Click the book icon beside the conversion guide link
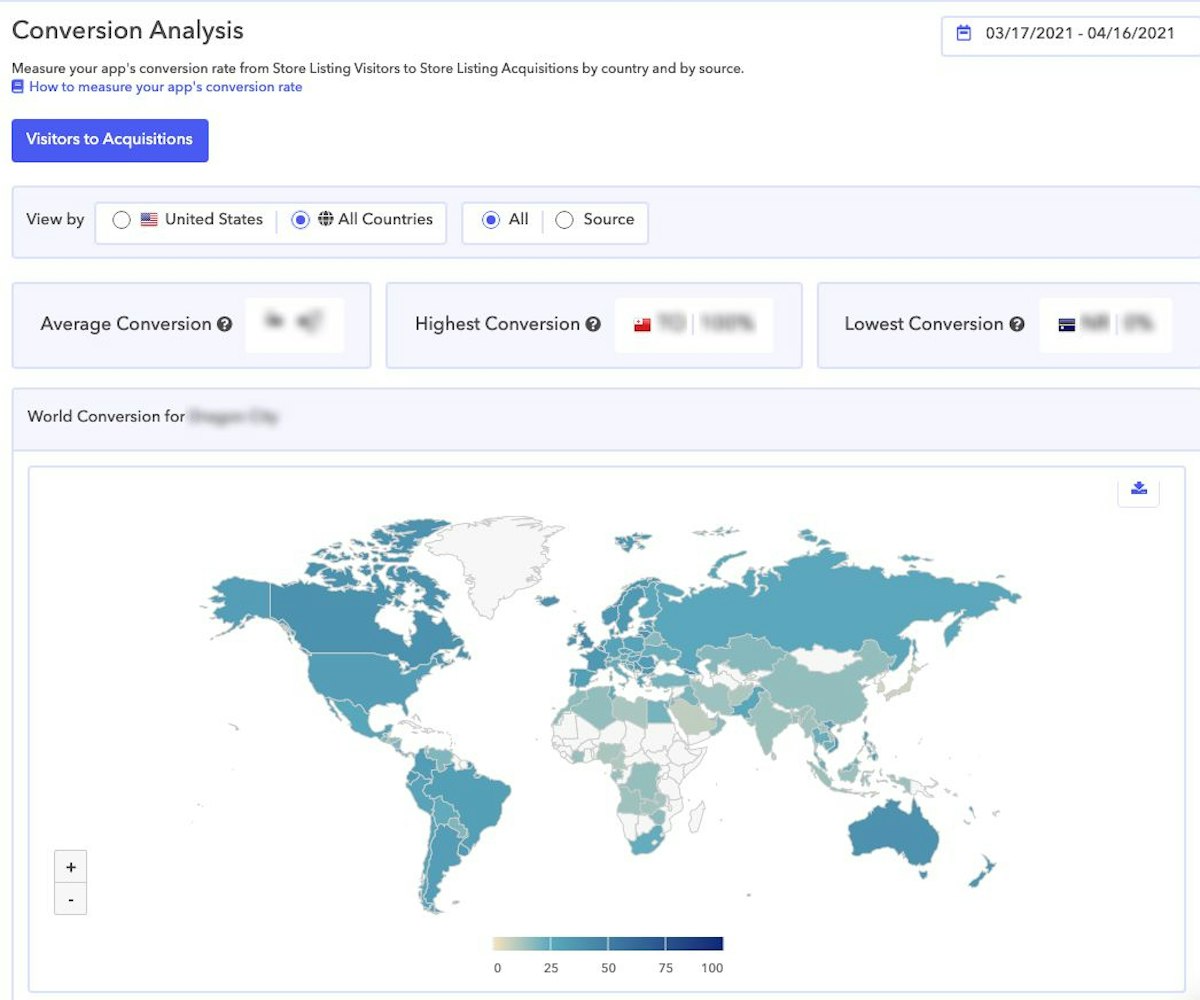 pos(17,87)
